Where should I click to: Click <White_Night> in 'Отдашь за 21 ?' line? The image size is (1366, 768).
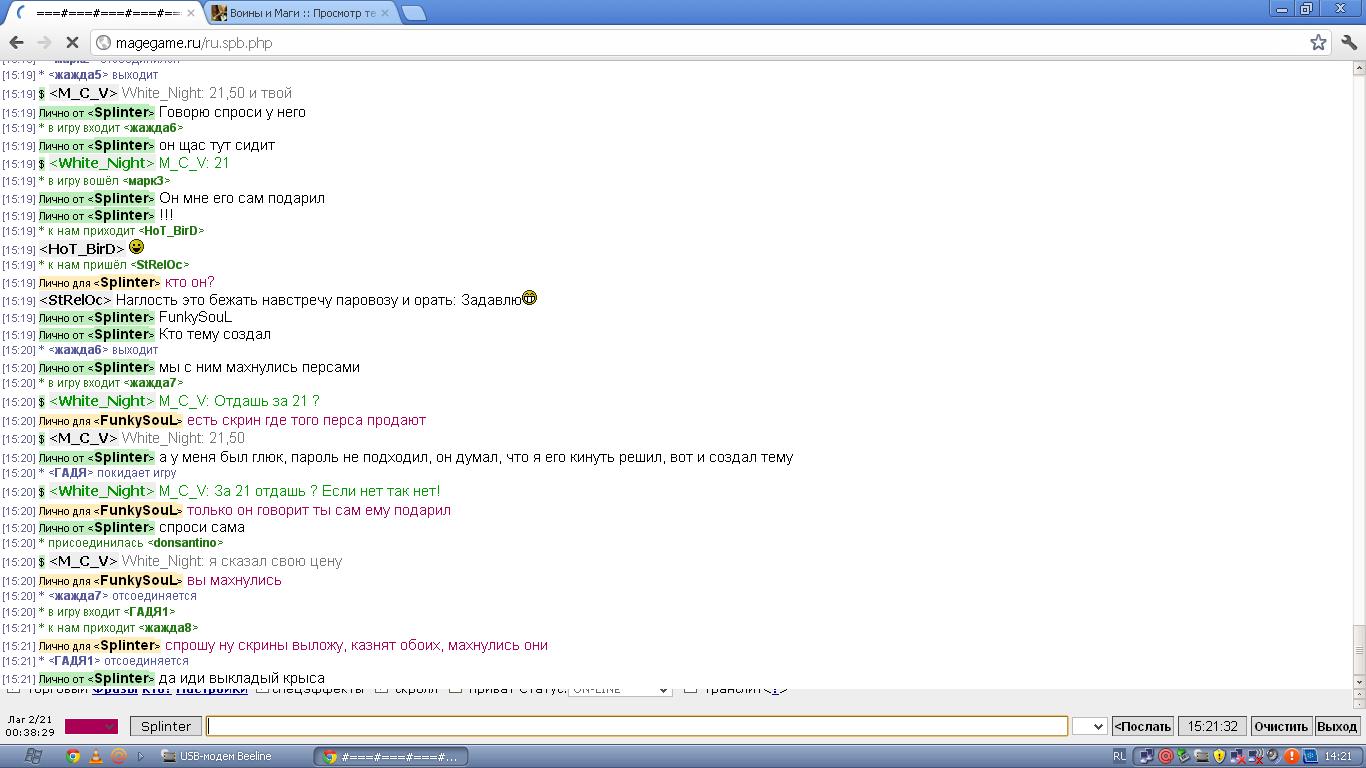tap(102, 401)
